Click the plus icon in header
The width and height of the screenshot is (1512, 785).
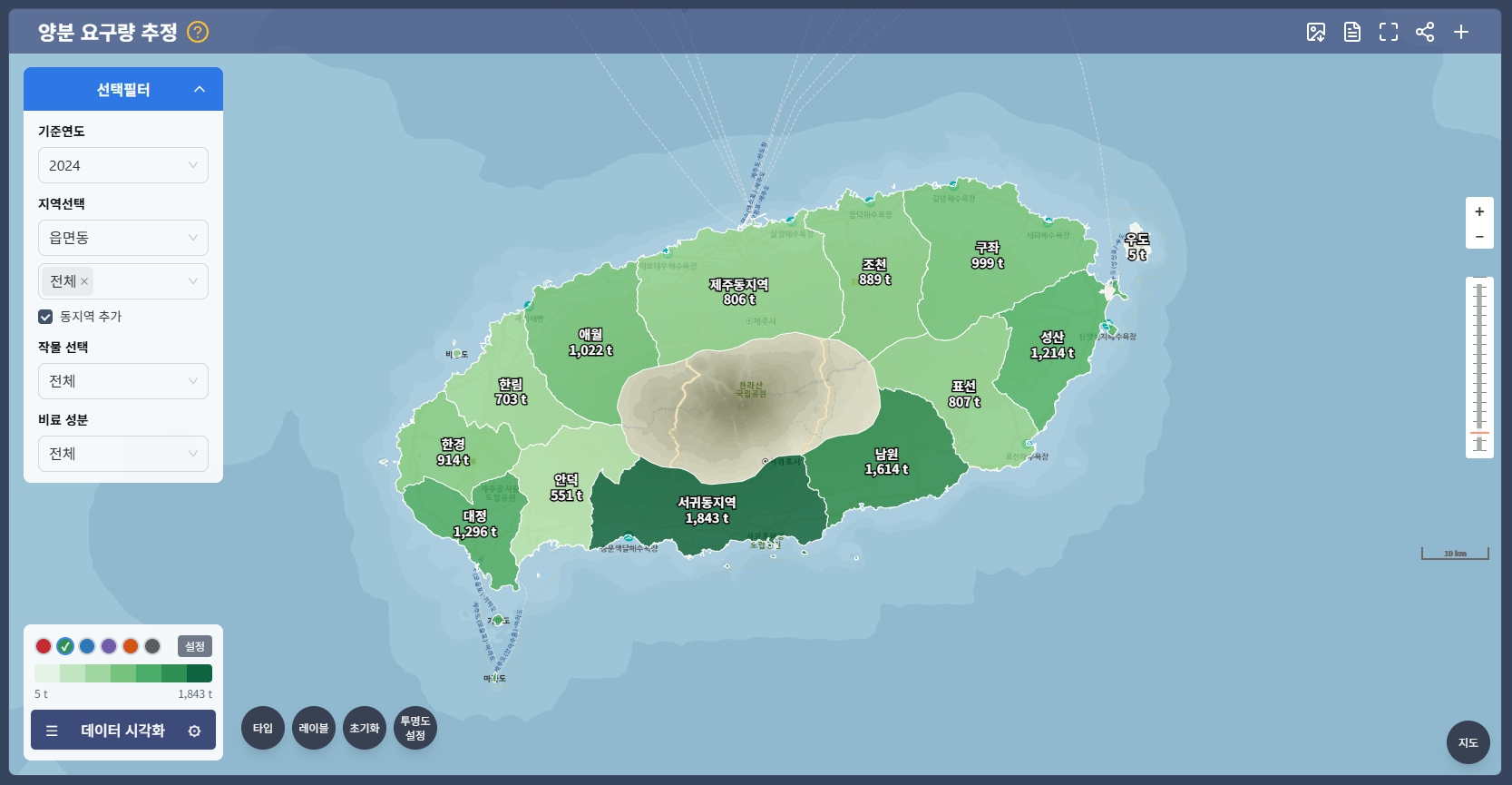1461,32
